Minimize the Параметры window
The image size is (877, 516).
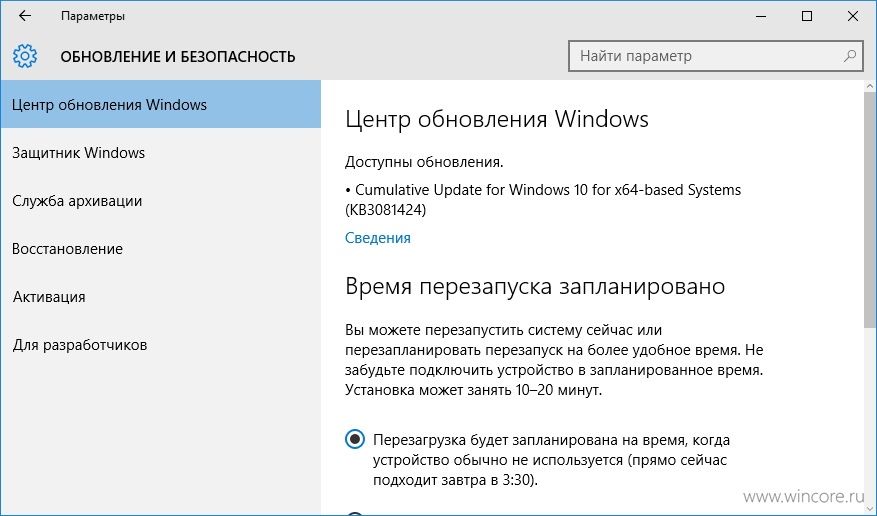[761, 16]
